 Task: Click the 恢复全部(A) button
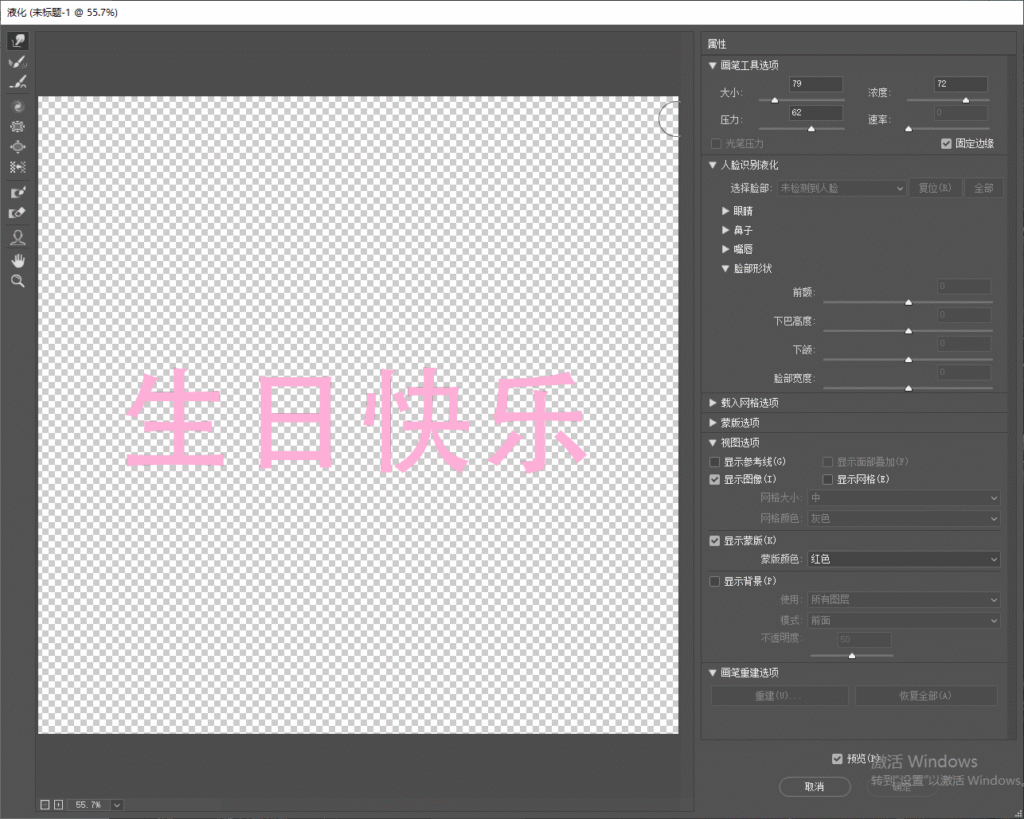pyautogui.click(x=926, y=696)
